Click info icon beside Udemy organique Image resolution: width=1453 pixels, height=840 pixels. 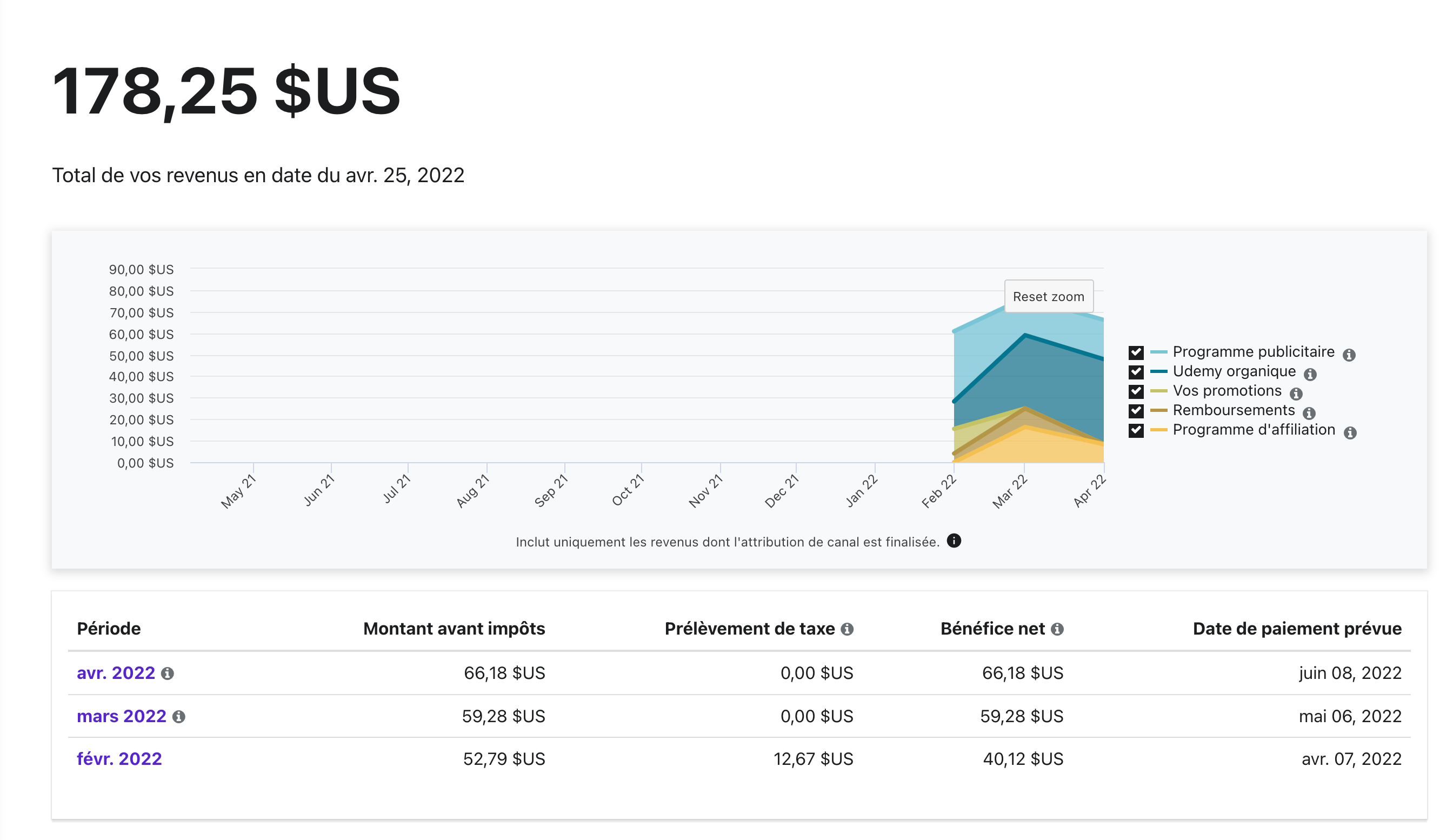click(x=1310, y=375)
